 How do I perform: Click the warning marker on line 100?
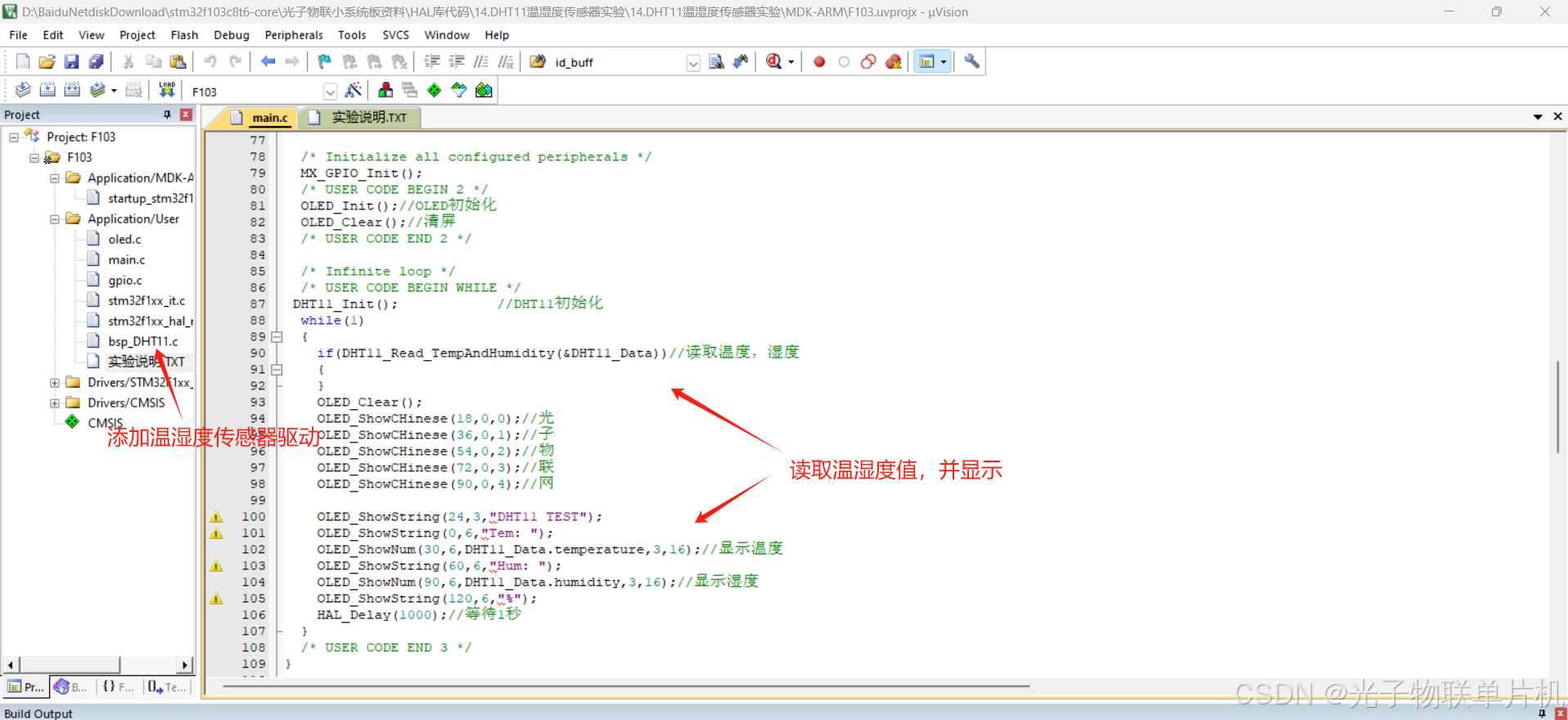pos(216,517)
